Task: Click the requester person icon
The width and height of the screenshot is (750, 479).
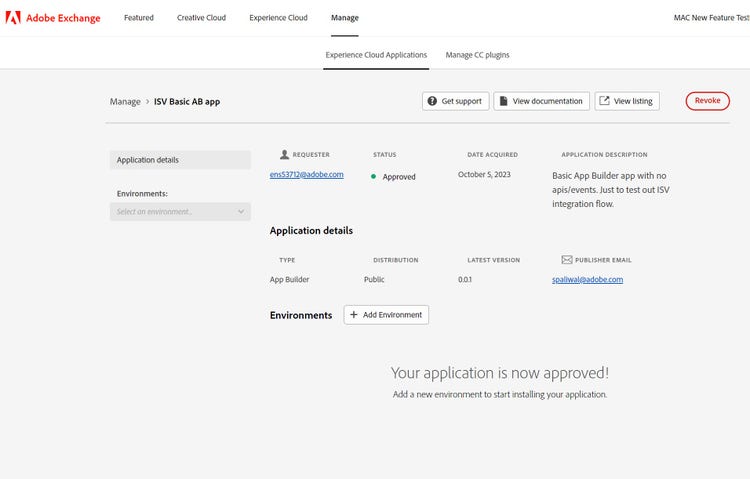Action: [x=284, y=155]
